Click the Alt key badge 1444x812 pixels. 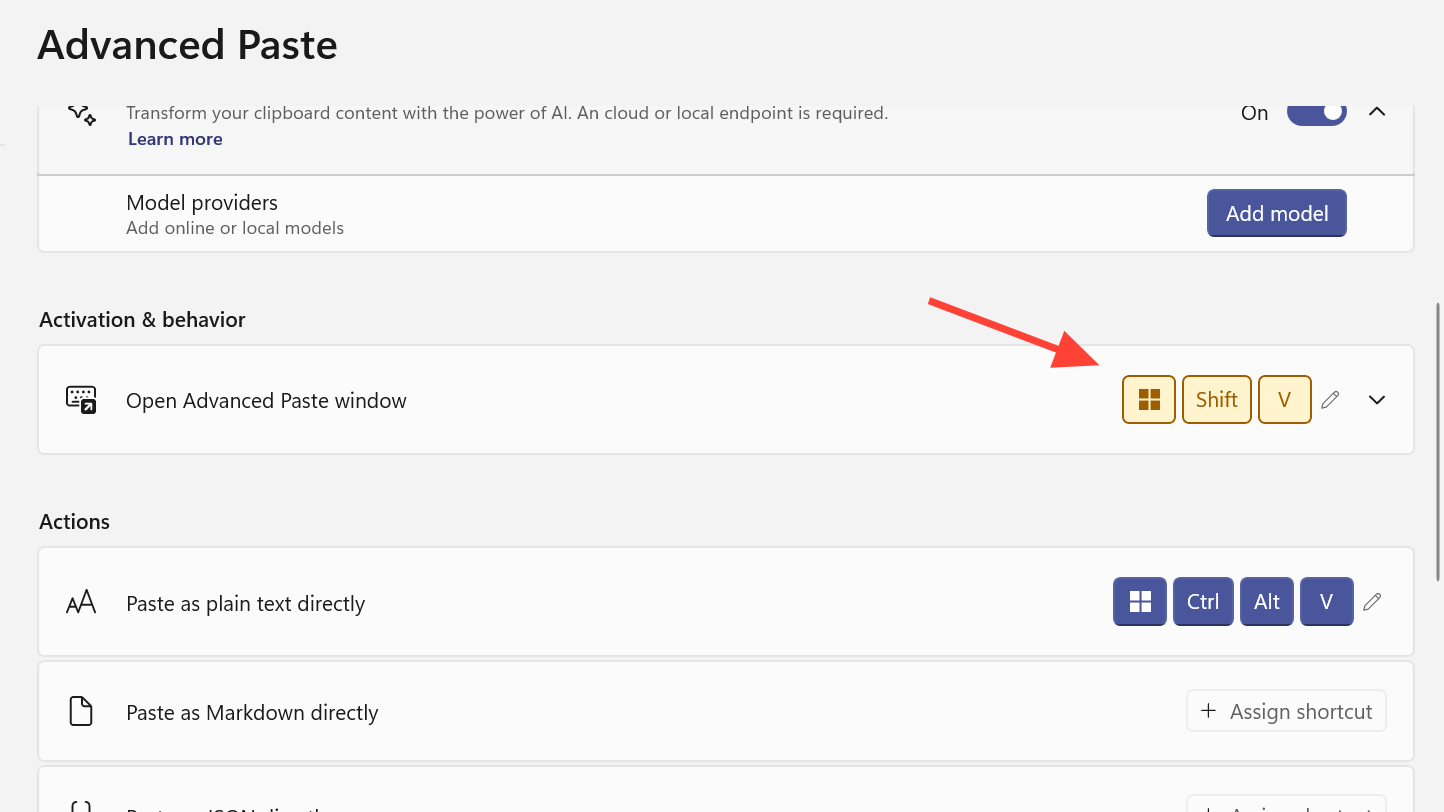click(x=1267, y=602)
